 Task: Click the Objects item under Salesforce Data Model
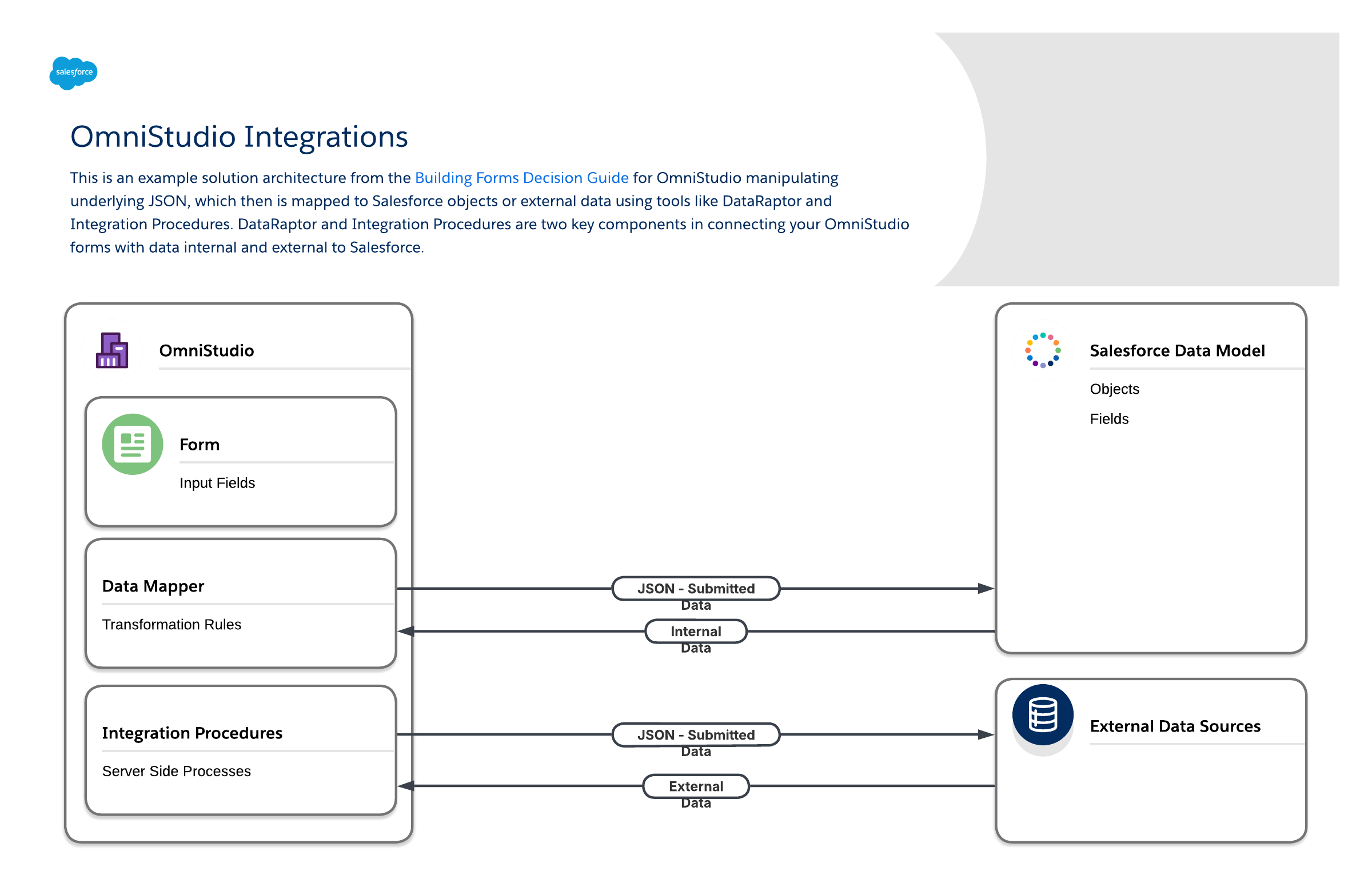(1114, 389)
